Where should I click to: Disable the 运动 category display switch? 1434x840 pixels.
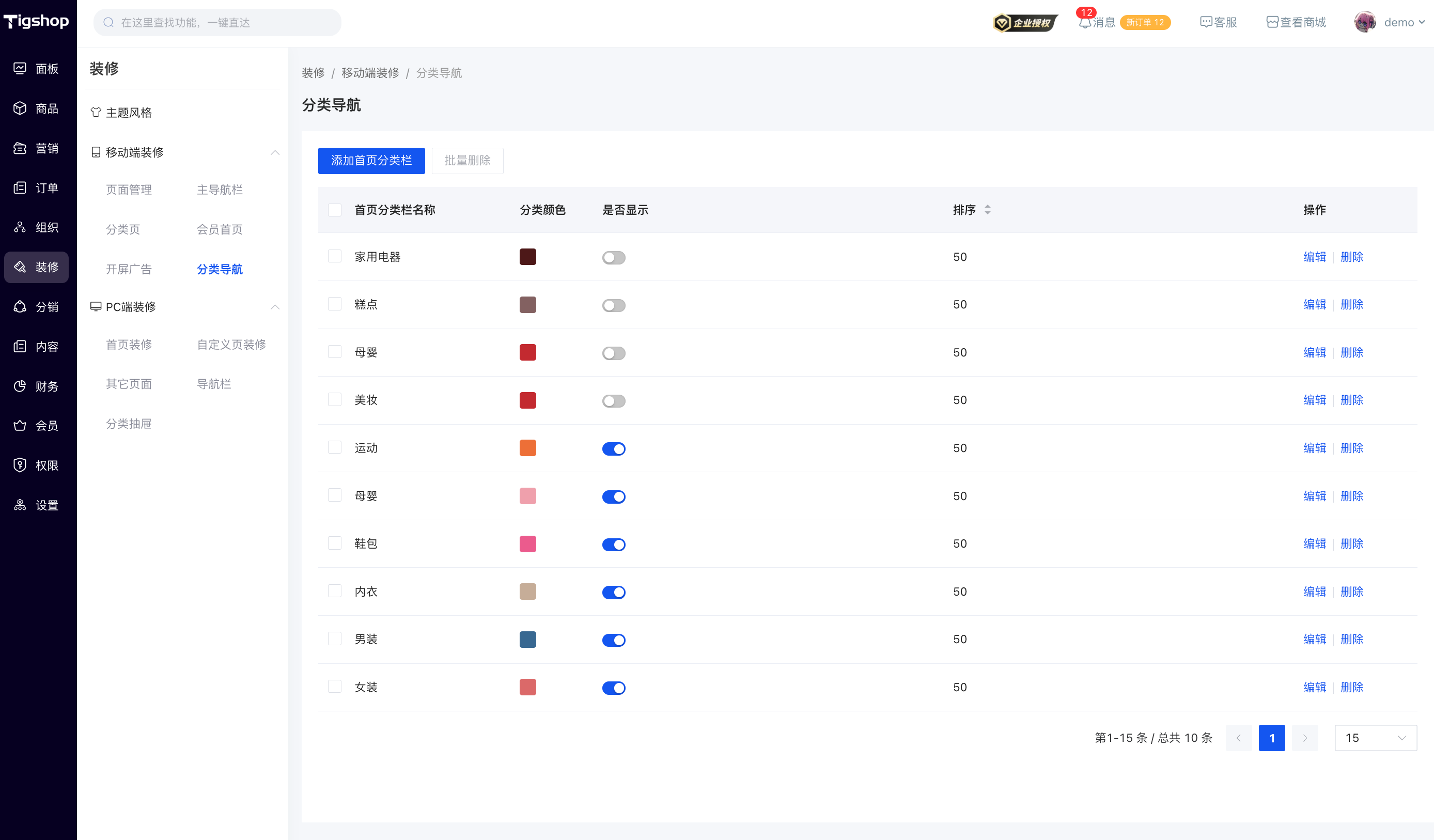(x=614, y=449)
